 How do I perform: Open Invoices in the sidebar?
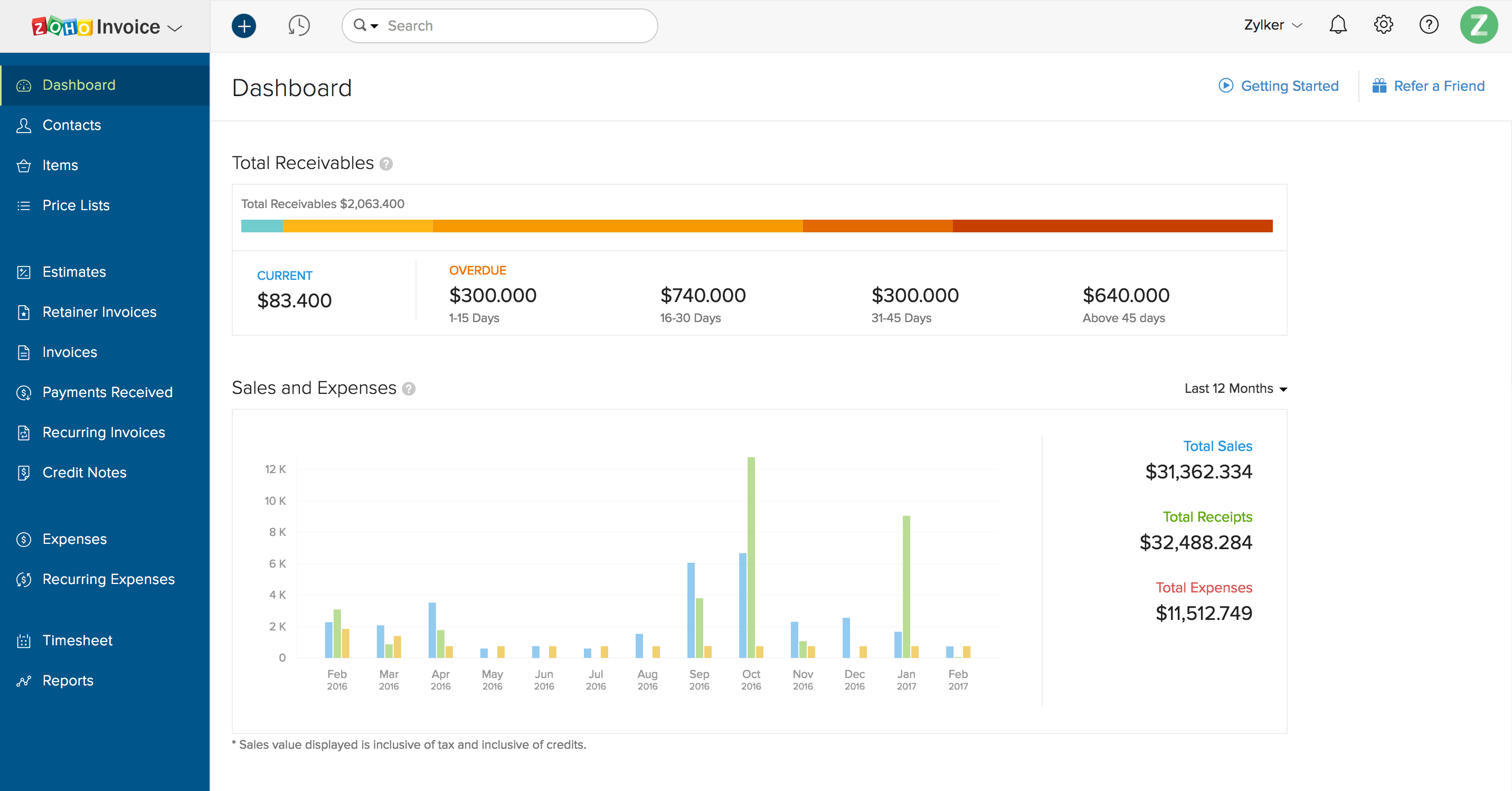pyautogui.click(x=69, y=352)
